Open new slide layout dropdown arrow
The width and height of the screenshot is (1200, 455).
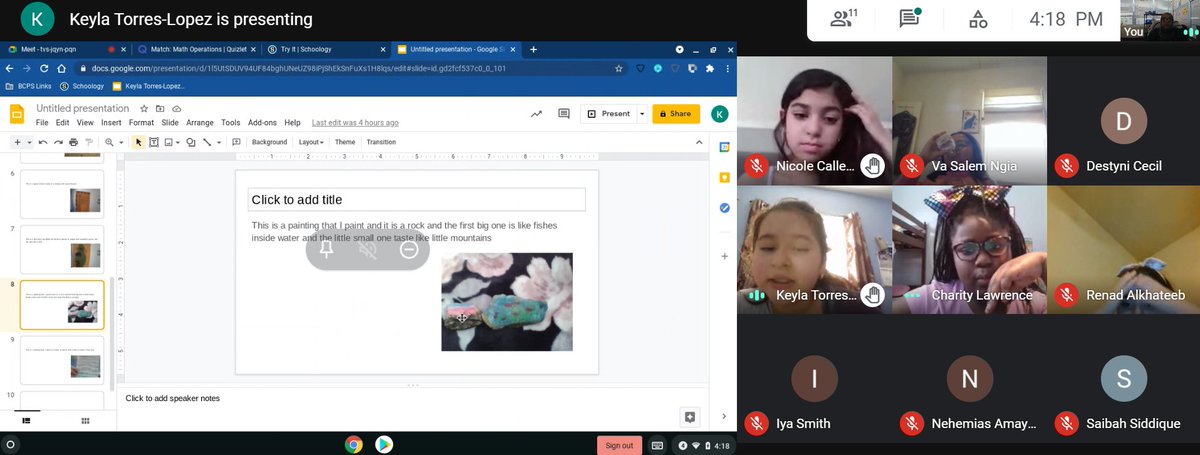click(x=29, y=142)
